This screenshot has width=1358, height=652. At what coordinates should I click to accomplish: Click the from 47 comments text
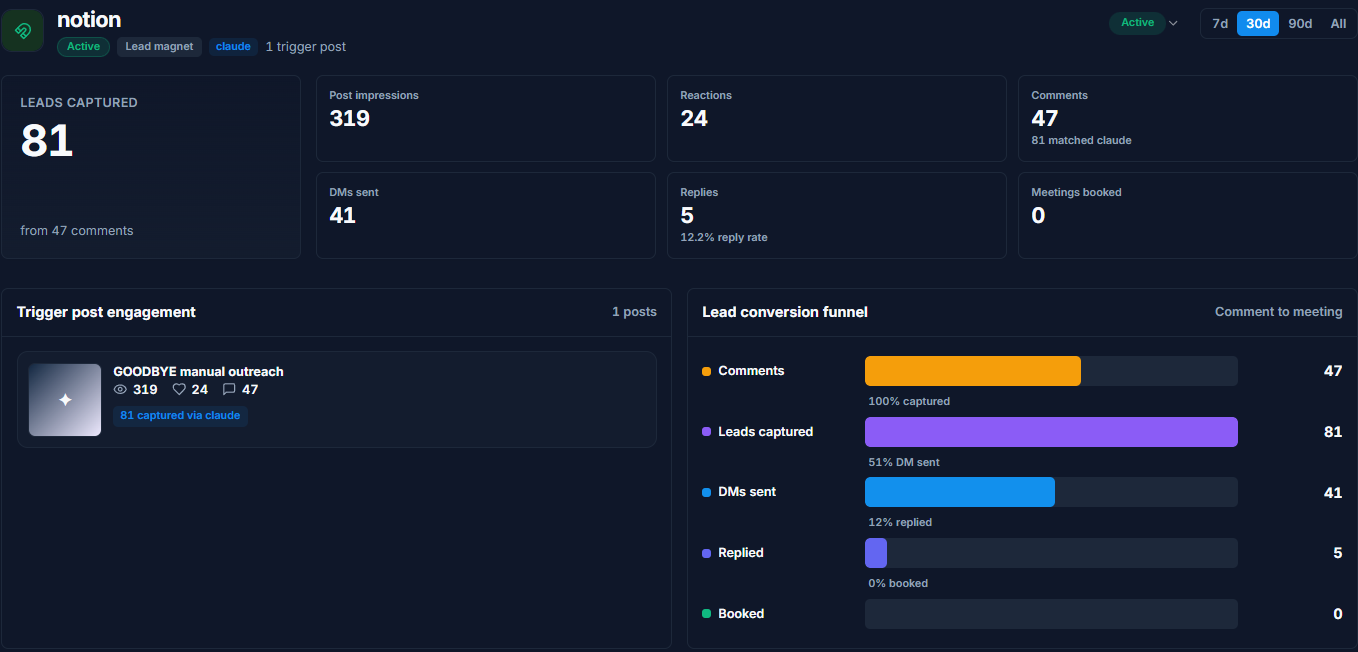click(77, 231)
